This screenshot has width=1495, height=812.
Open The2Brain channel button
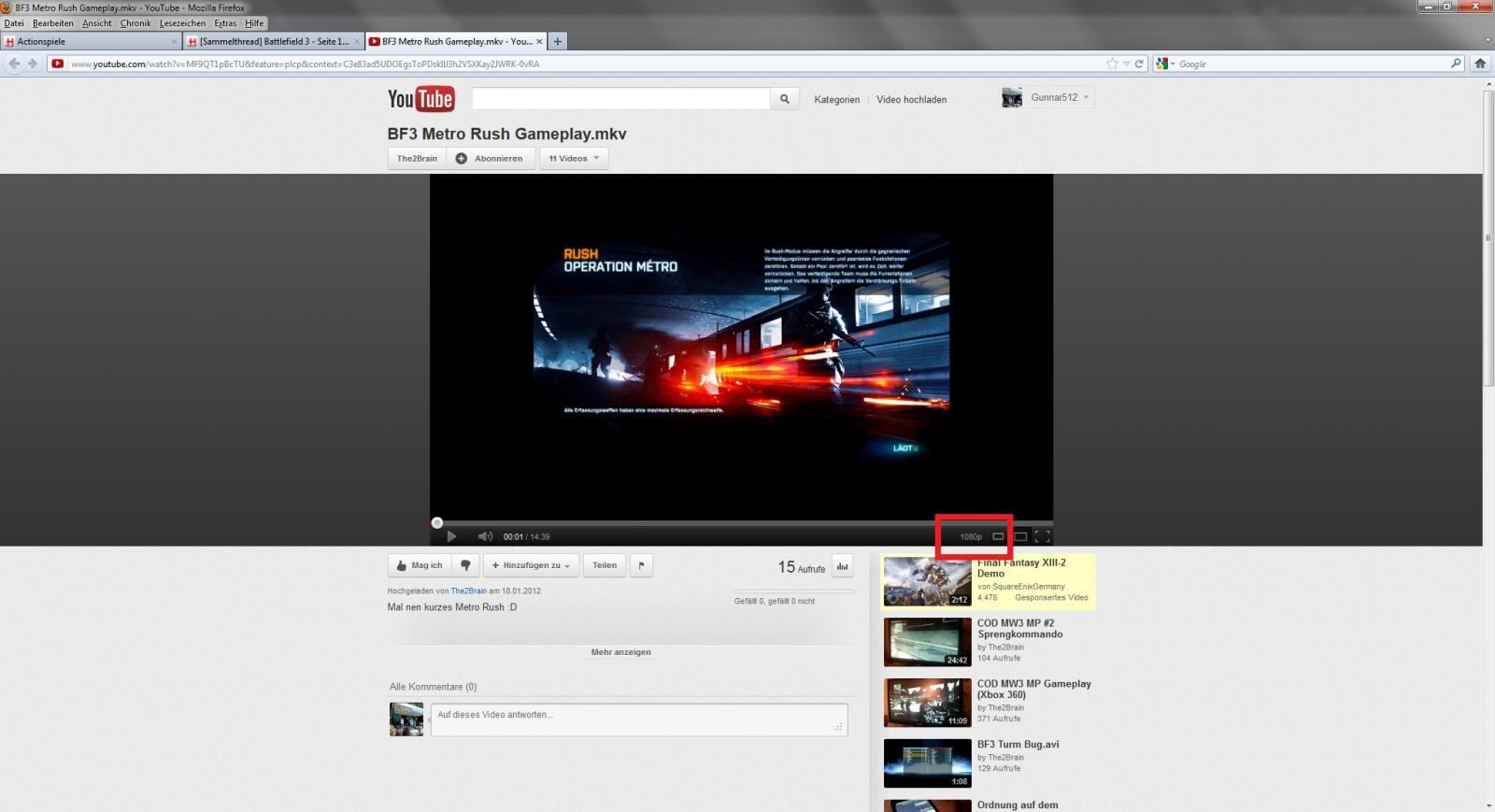(417, 158)
